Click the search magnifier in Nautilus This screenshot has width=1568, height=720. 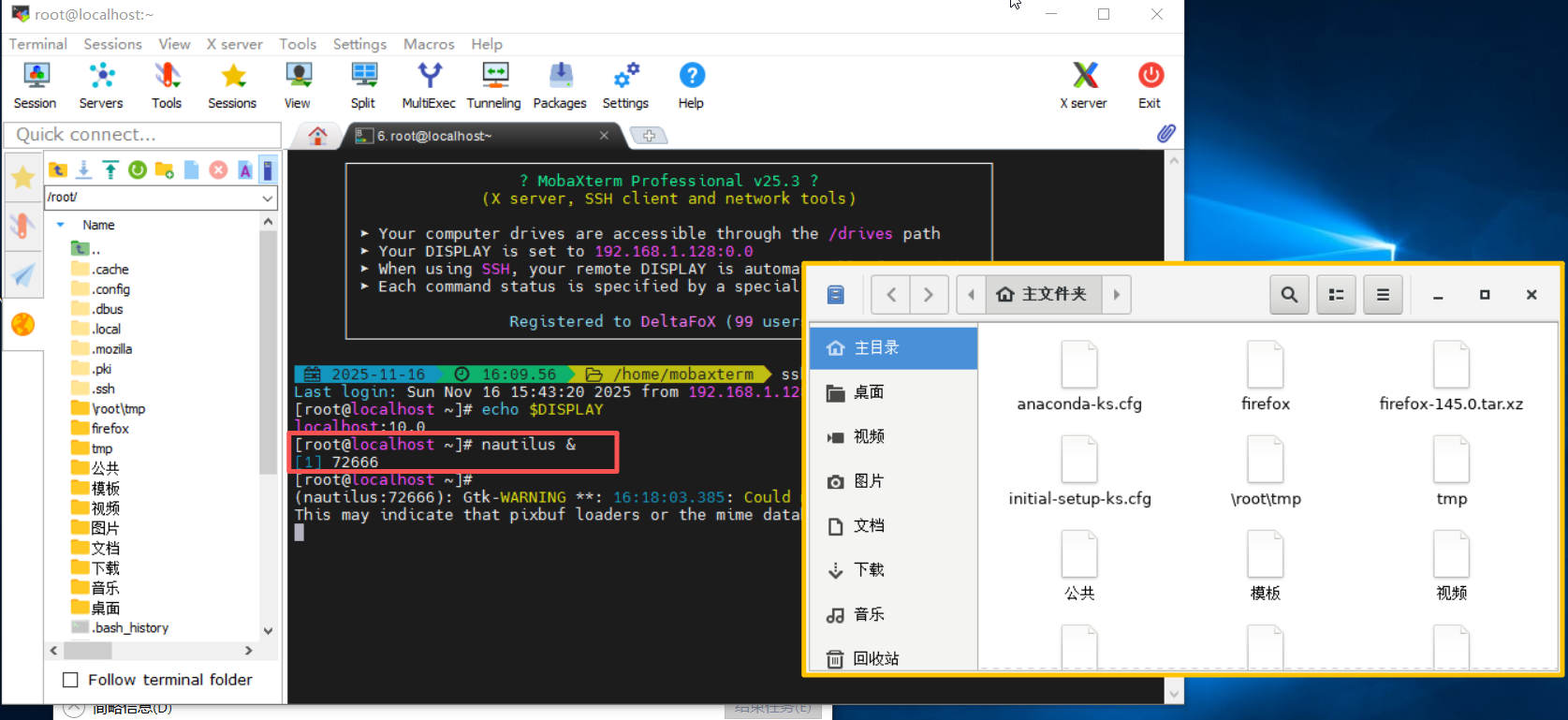tap(1289, 295)
